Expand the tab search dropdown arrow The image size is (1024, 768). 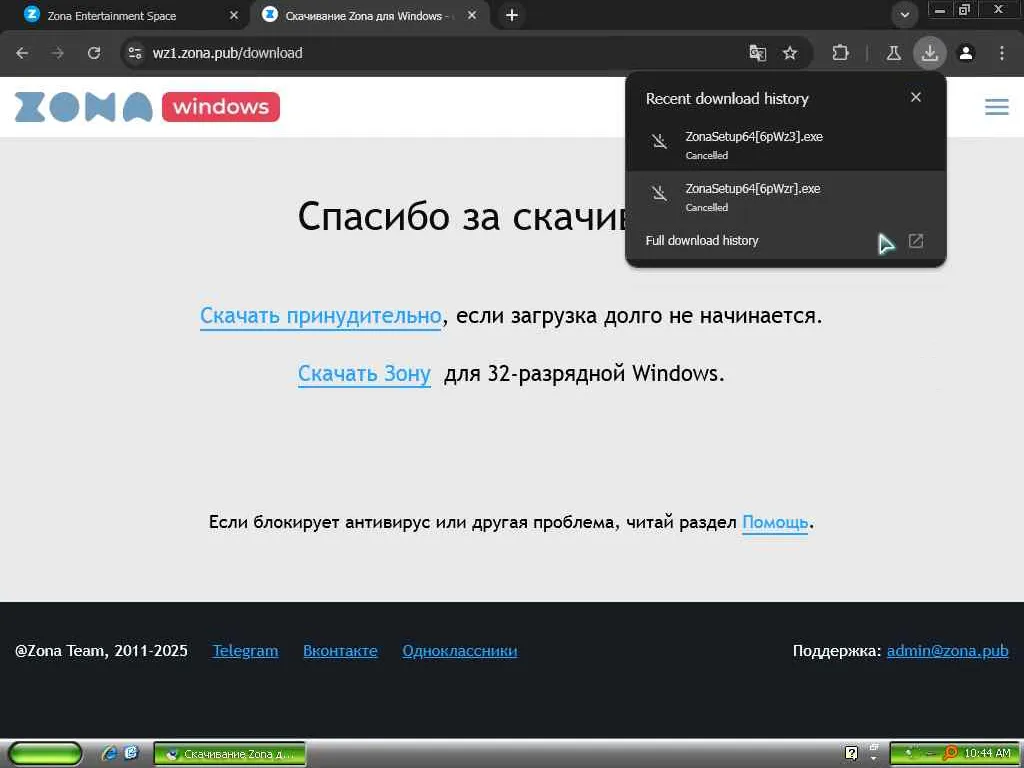coord(904,15)
